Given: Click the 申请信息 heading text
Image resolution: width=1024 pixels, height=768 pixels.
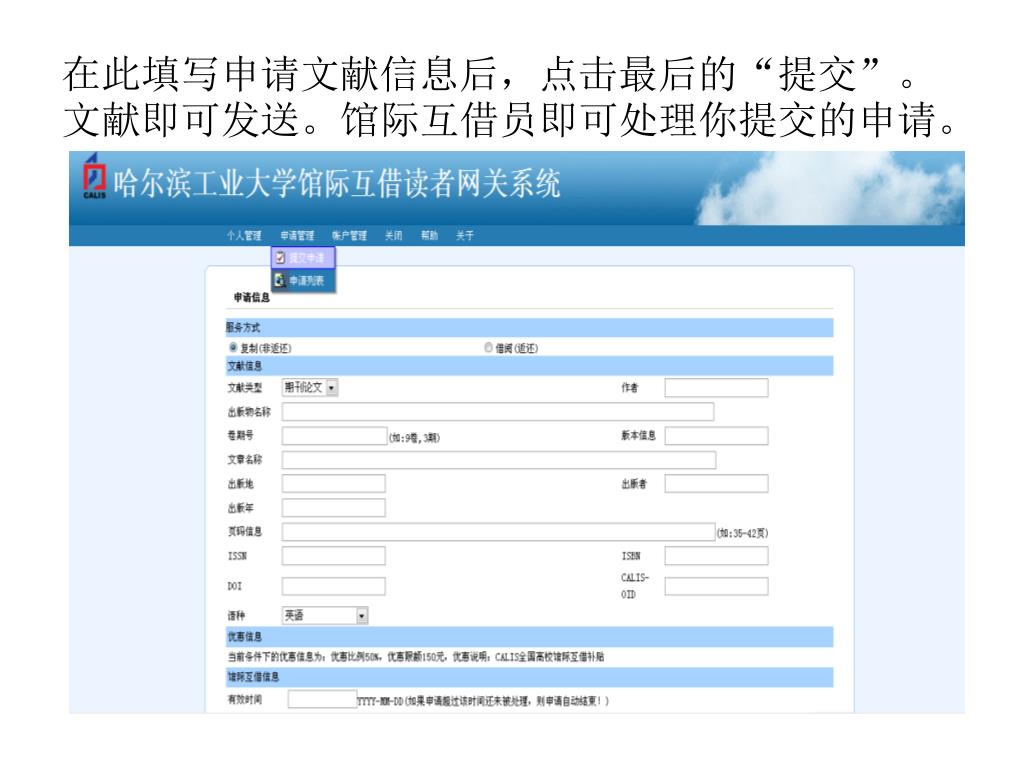Looking at the screenshot, I should coord(252,298).
